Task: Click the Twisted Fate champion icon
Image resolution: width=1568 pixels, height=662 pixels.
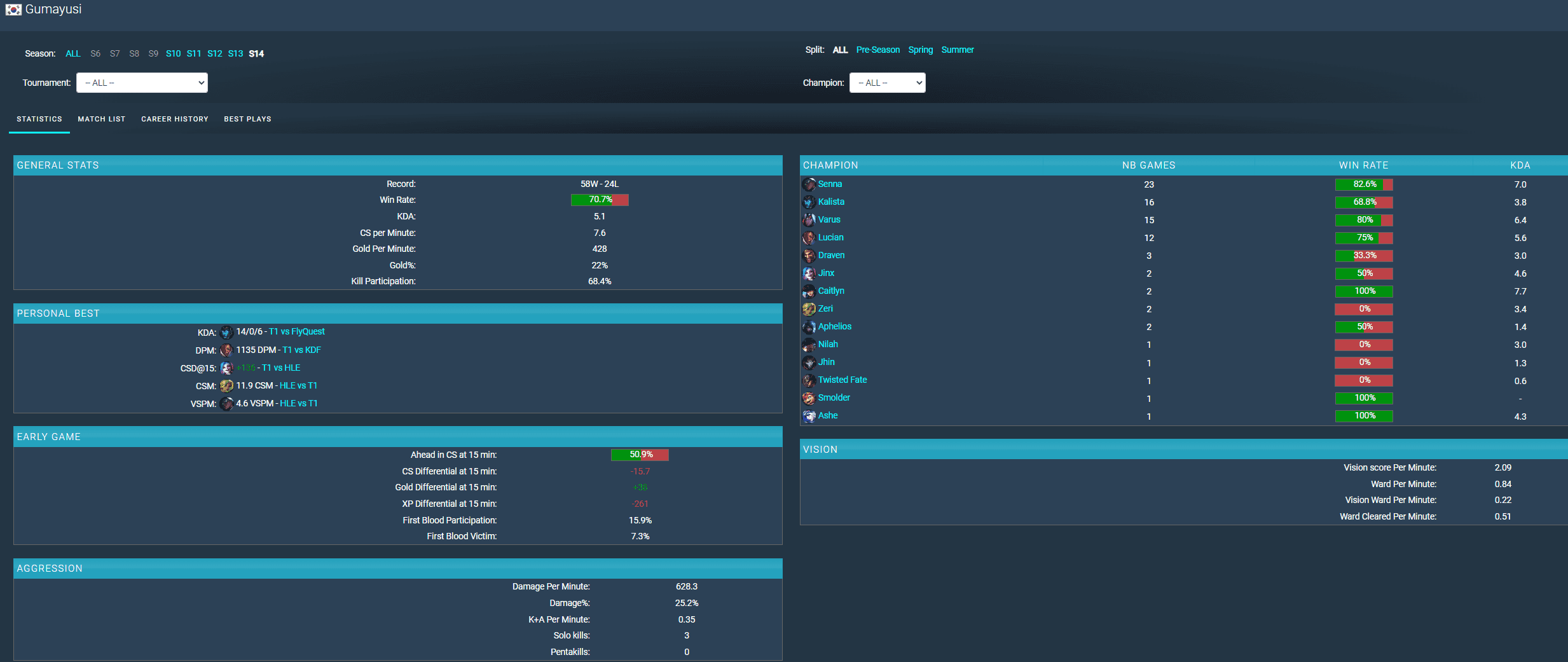Action: click(809, 380)
